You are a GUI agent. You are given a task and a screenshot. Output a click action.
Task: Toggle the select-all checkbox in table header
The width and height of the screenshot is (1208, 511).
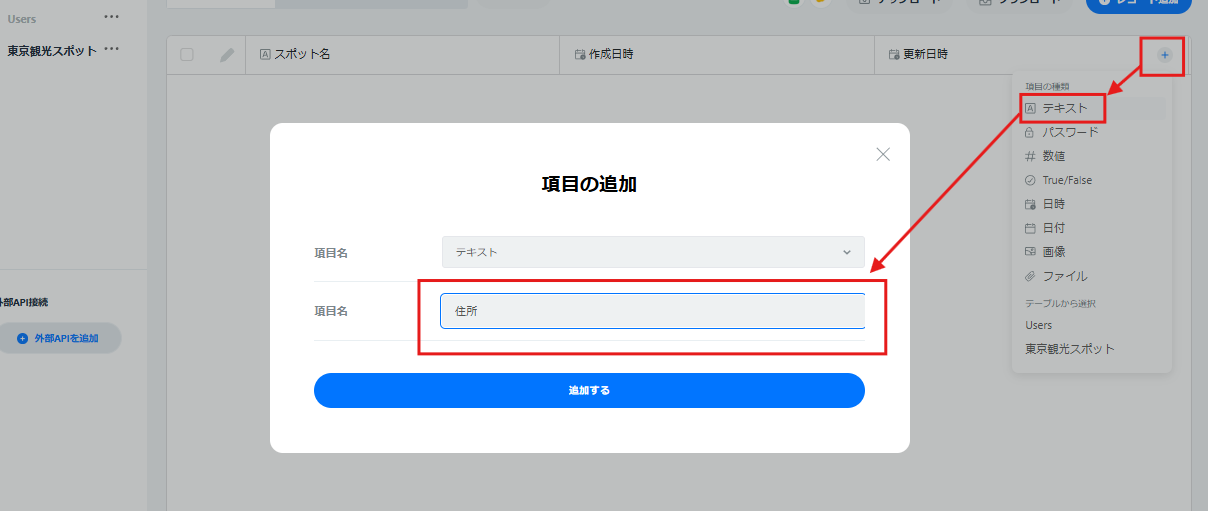(x=187, y=55)
